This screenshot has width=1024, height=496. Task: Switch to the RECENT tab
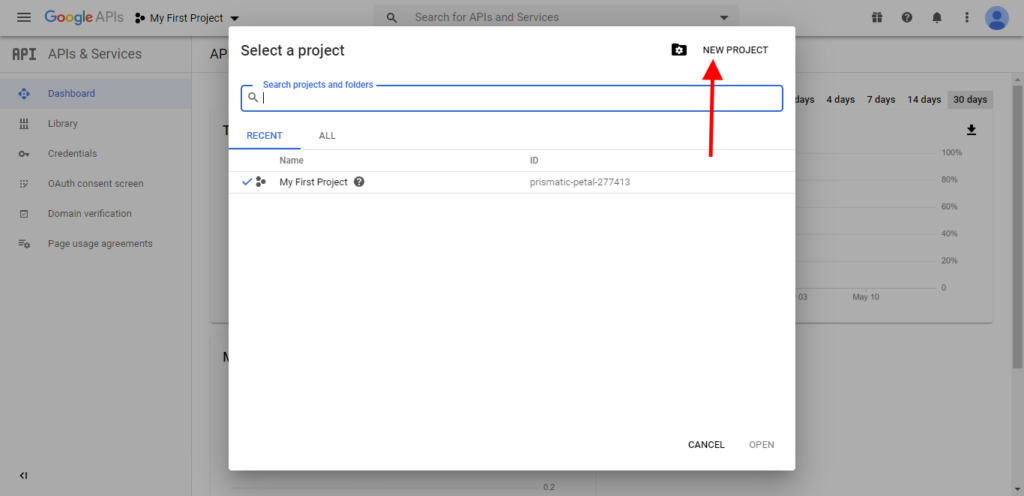pos(264,136)
